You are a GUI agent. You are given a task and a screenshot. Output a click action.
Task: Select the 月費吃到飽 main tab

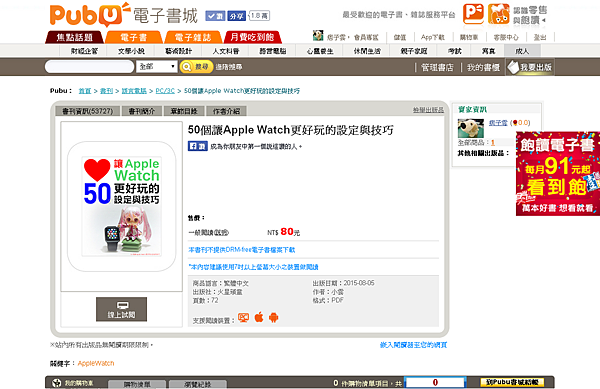coord(253,37)
